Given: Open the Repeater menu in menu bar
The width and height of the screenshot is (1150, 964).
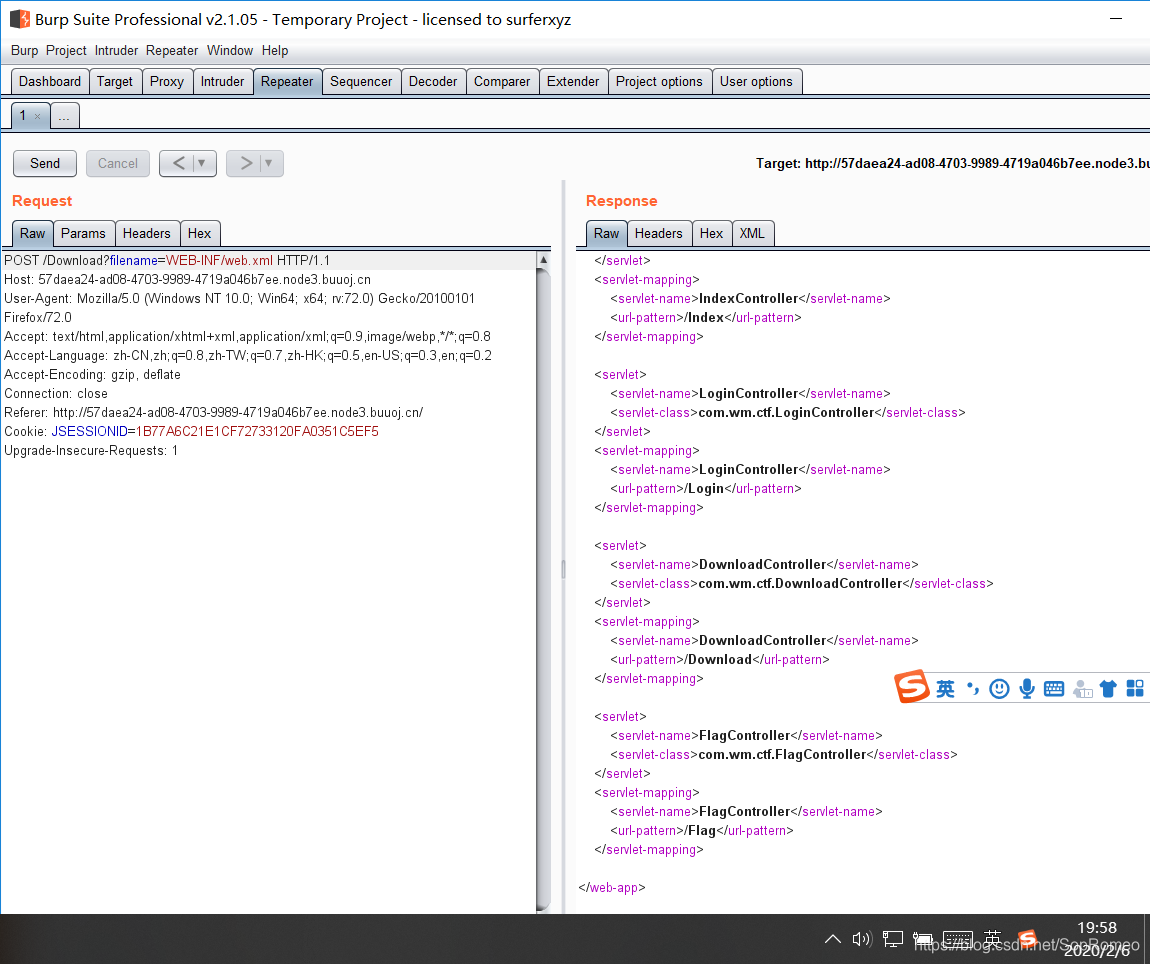Looking at the screenshot, I should point(172,51).
